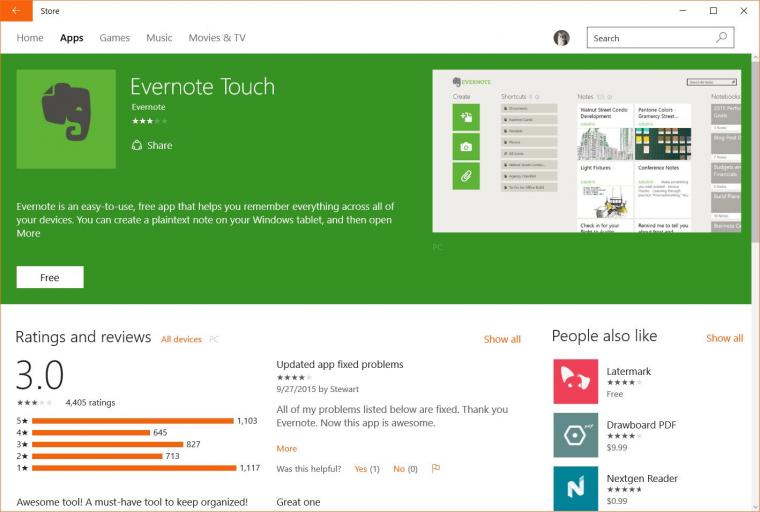
Task: Click the 3-star rating bar
Action: pos(108,444)
